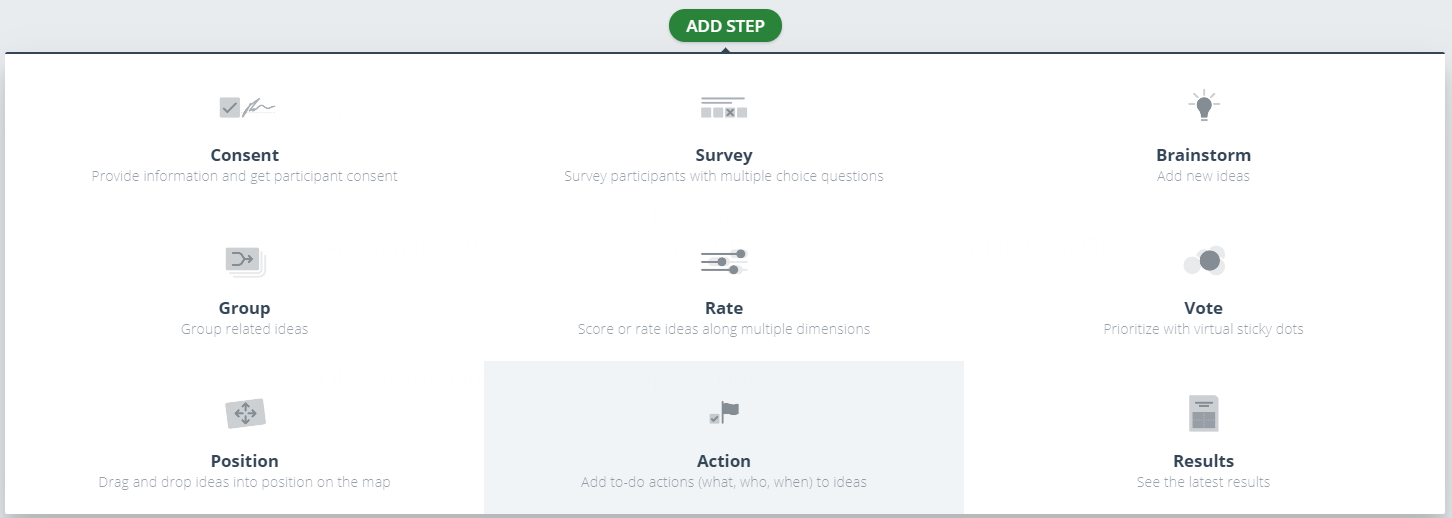Click the Vote sticky dots icon
1452x518 pixels.
click(x=1204, y=260)
